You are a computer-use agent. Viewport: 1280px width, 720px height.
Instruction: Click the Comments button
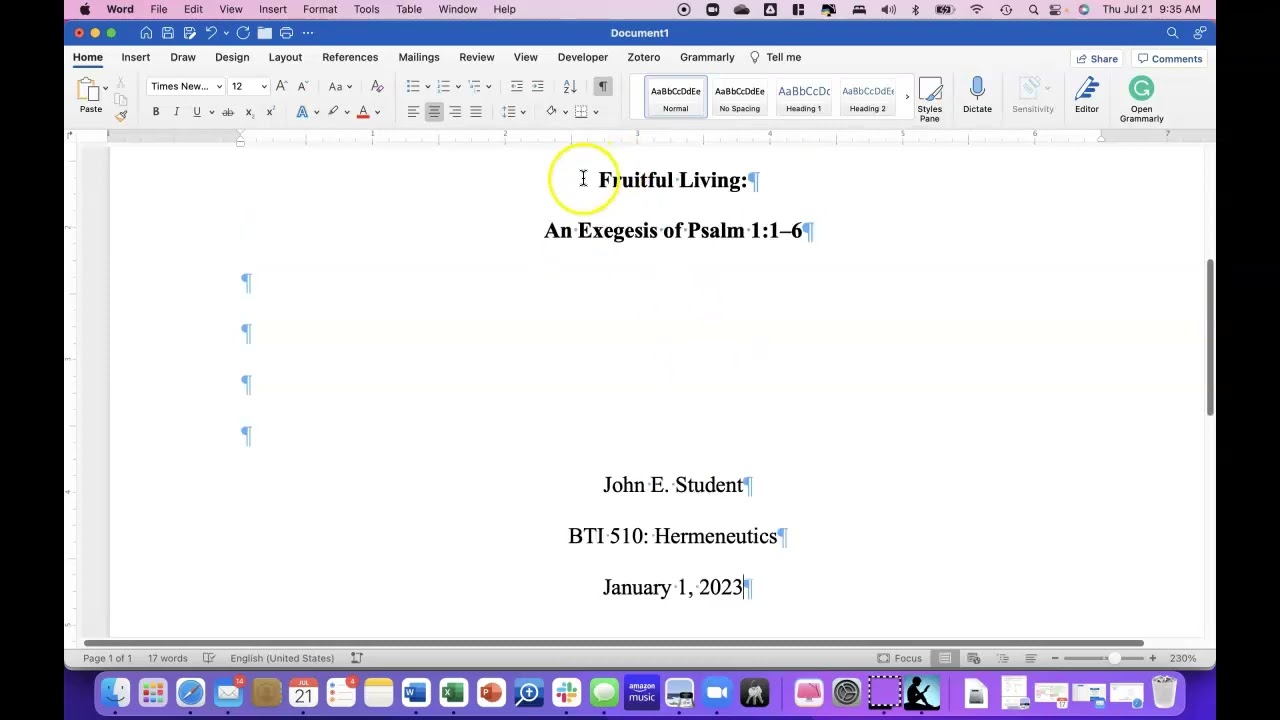[x=1169, y=59]
